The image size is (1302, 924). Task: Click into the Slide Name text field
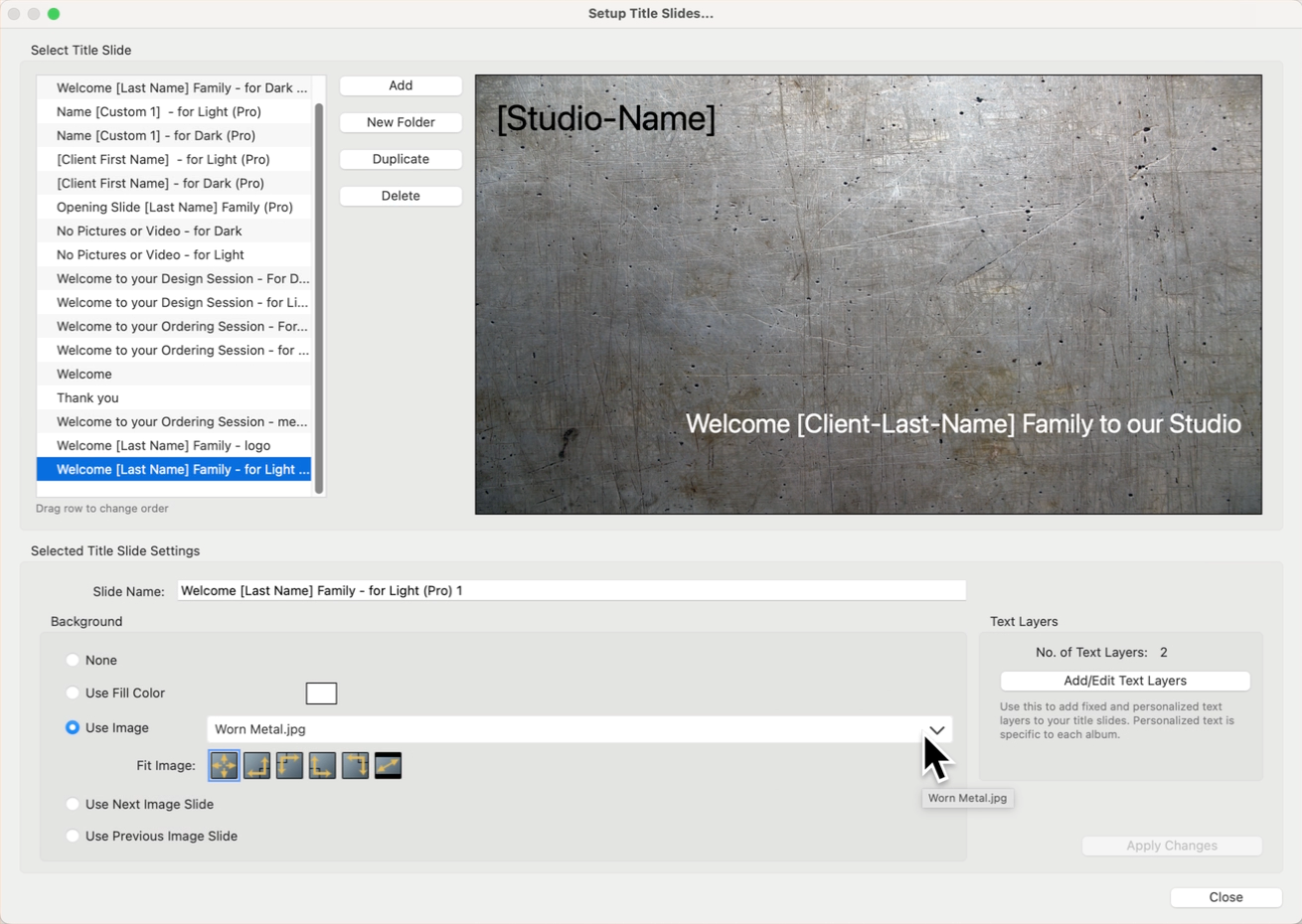570,590
